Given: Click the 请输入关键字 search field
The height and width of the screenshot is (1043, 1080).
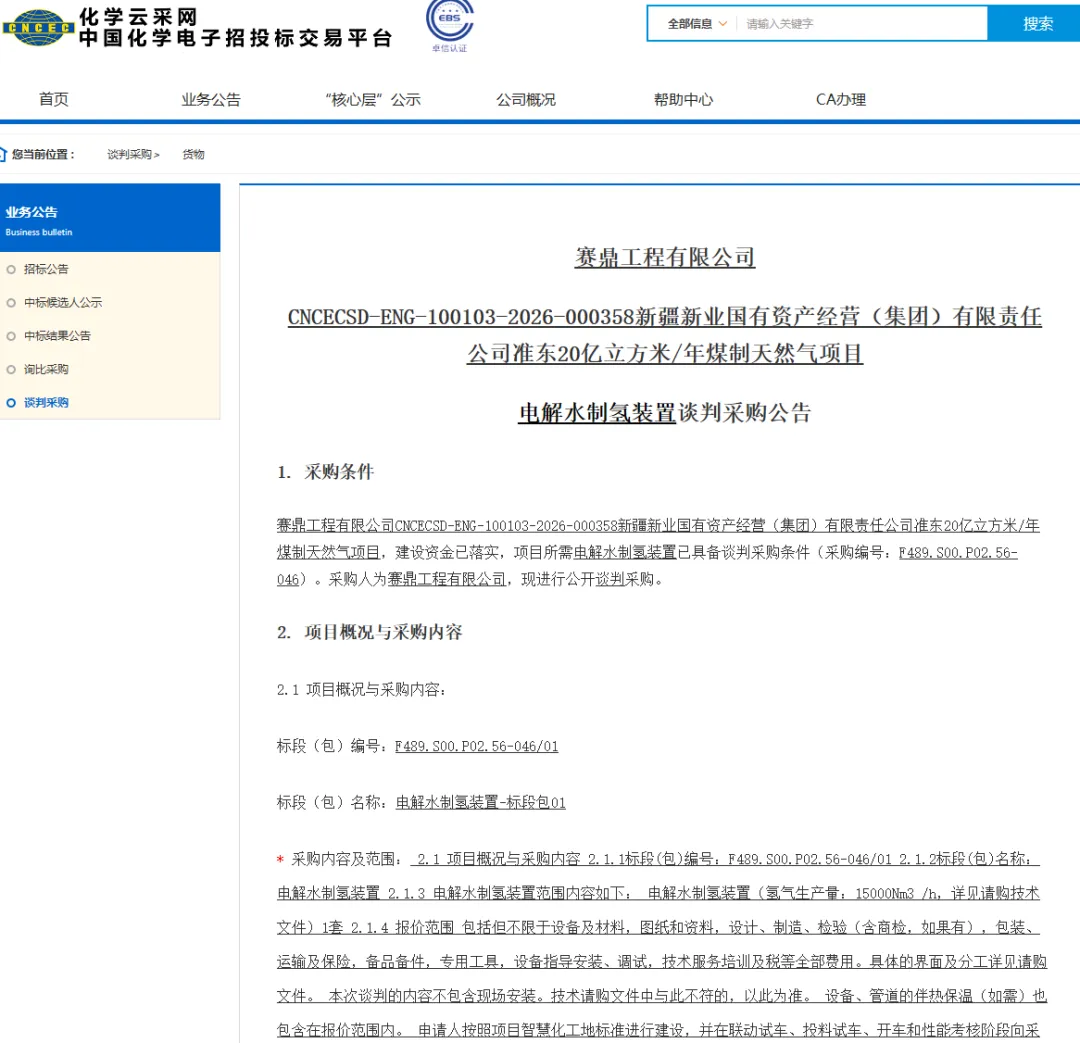Looking at the screenshot, I should [862, 23].
